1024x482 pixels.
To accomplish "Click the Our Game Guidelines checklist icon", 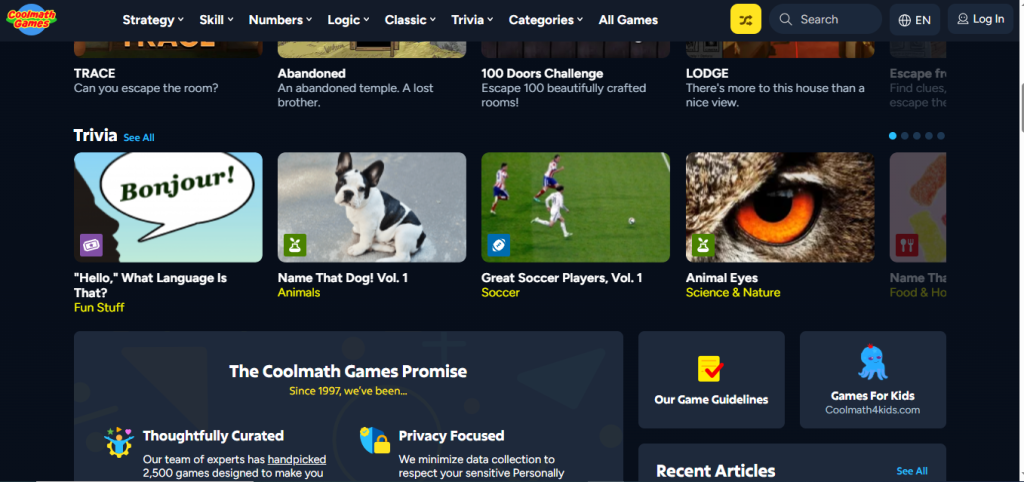I will click(x=711, y=369).
